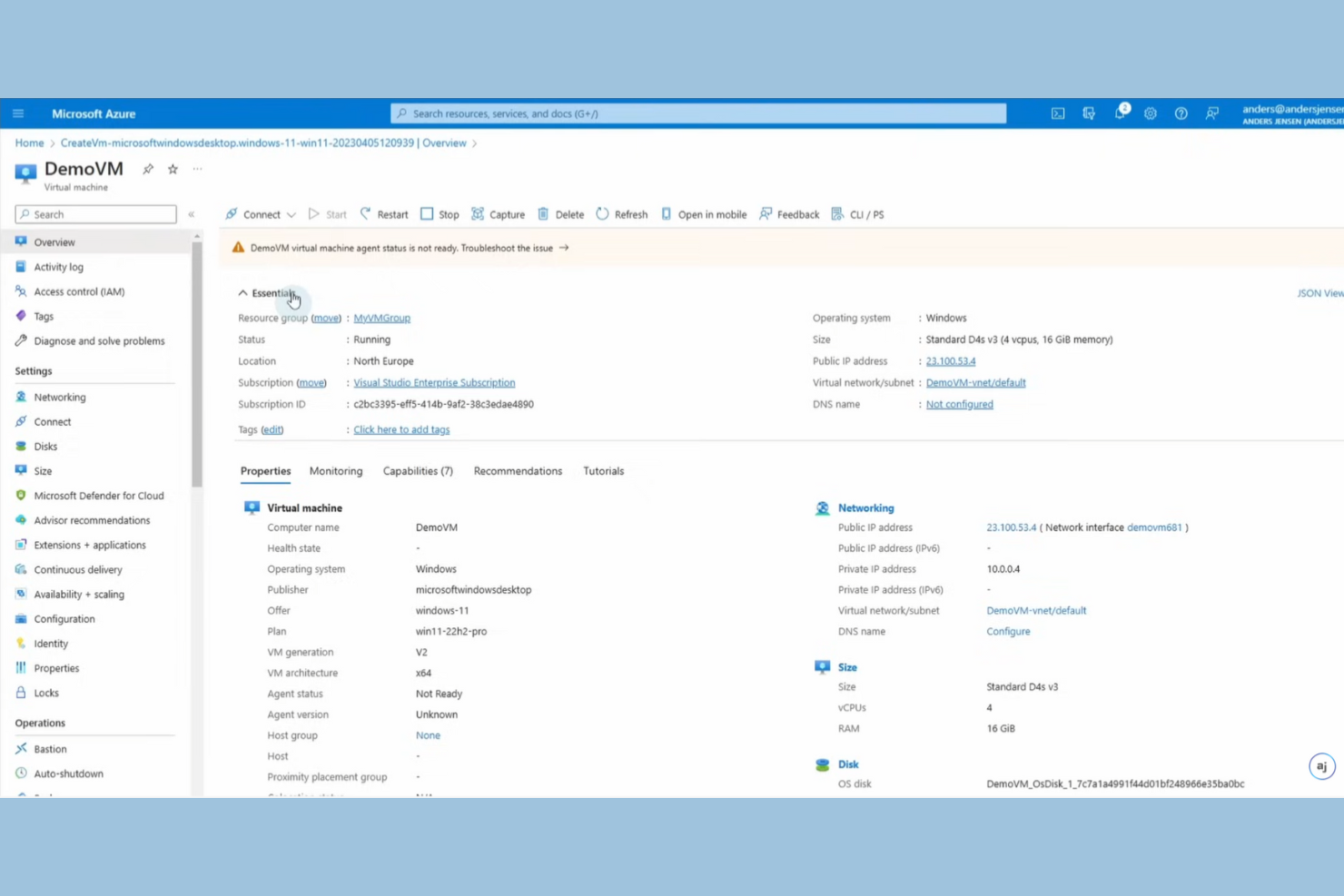Open the Azure hamburger portal menu
Image resolution: width=1344 pixels, height=896 pixels.
(18, 113)
